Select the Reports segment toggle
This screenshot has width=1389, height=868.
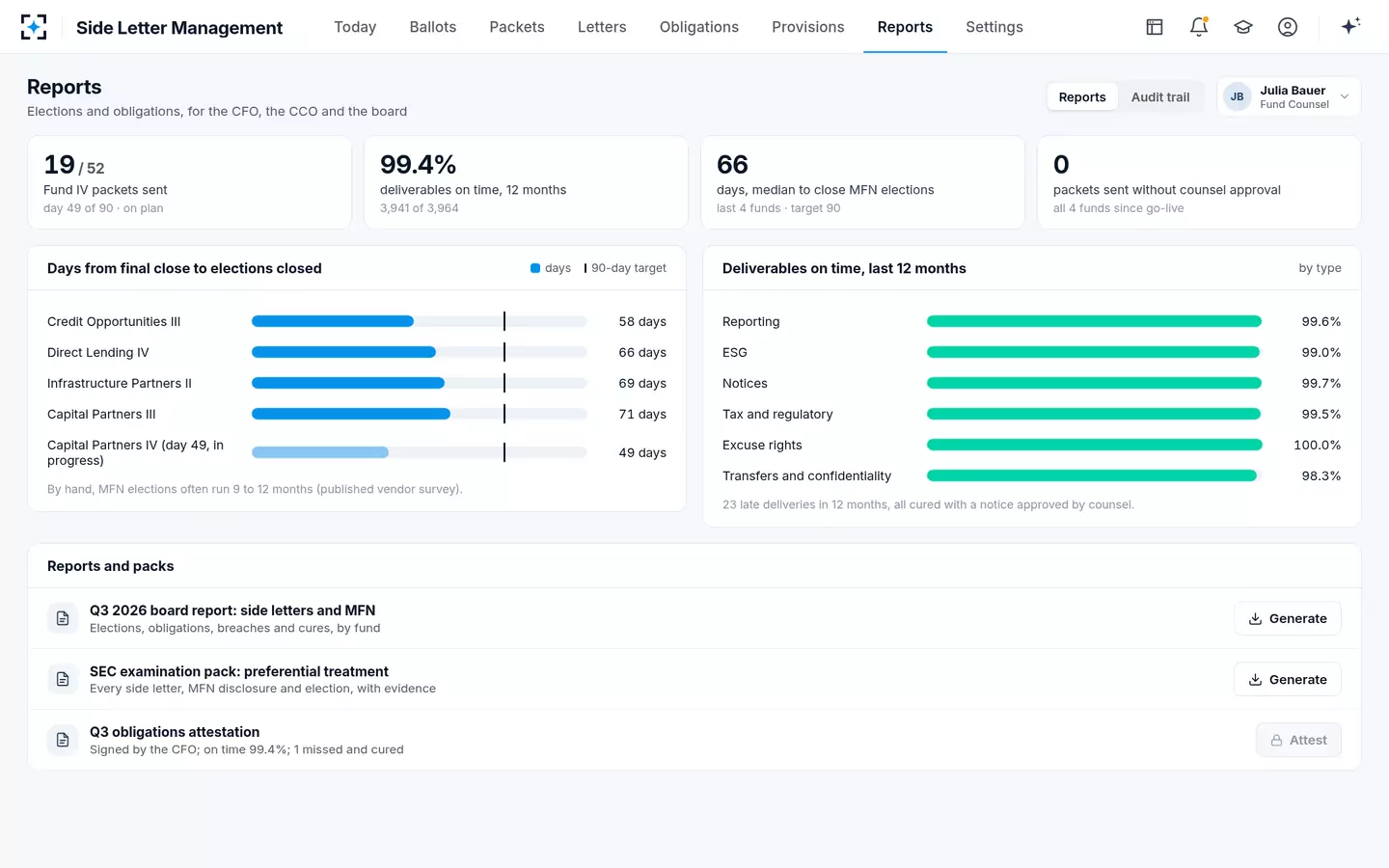click(x=1082, y=96)
